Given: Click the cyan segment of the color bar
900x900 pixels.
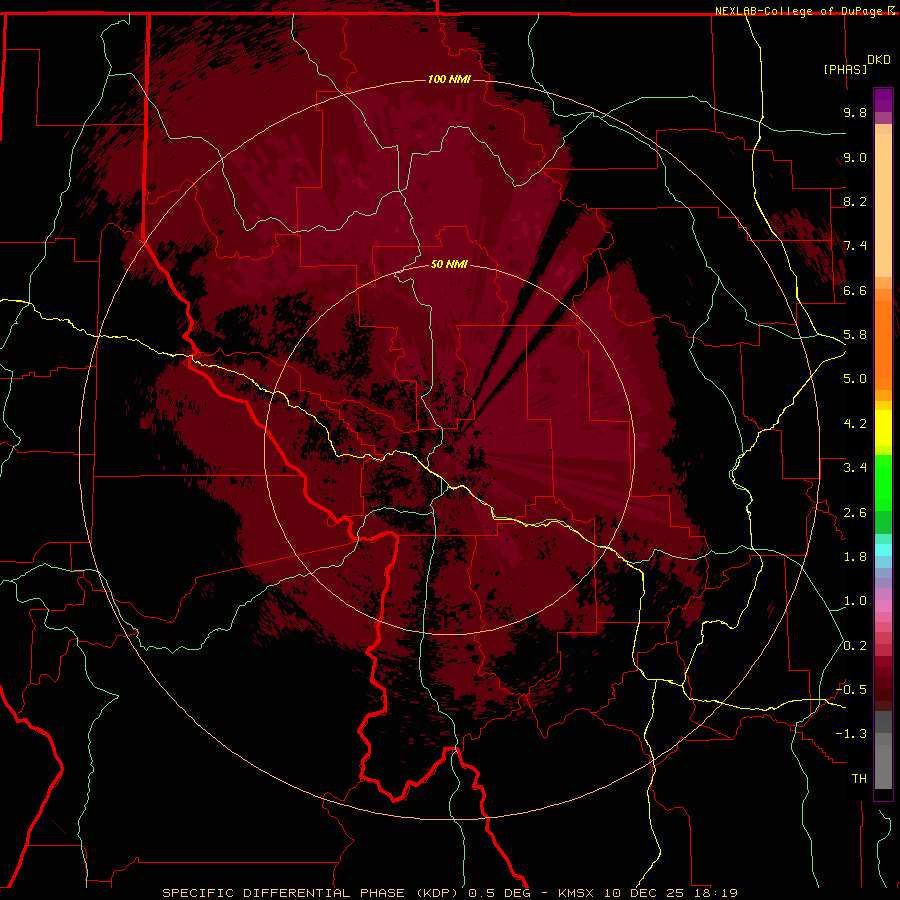Looking at the screenshot, I should click(883, 550).
